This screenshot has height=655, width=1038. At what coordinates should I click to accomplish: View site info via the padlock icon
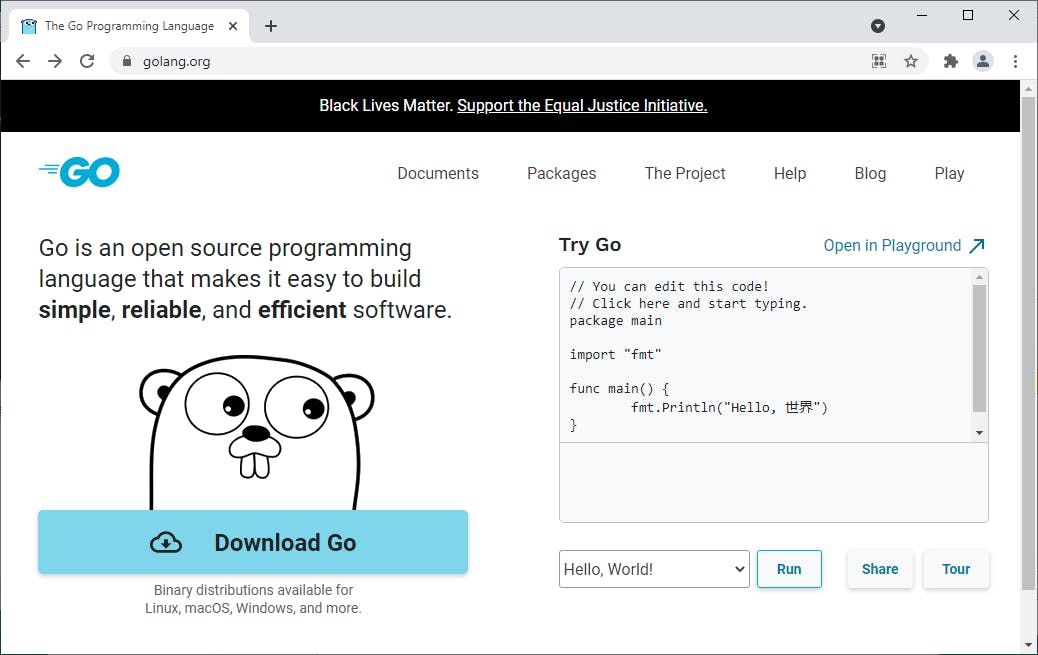(x=127, y=61)
